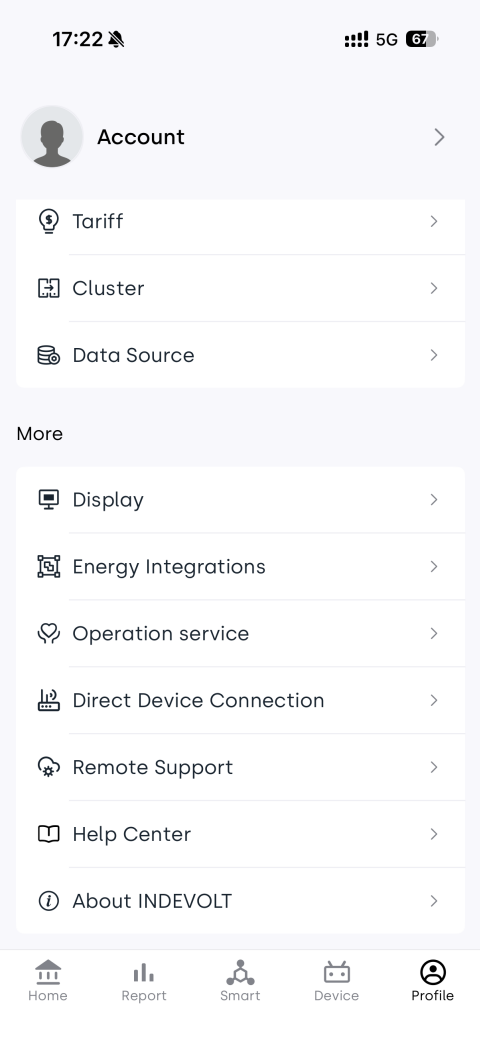Expand Tariff using its right chevron
480x1044 pixels.
coord(433,221)
